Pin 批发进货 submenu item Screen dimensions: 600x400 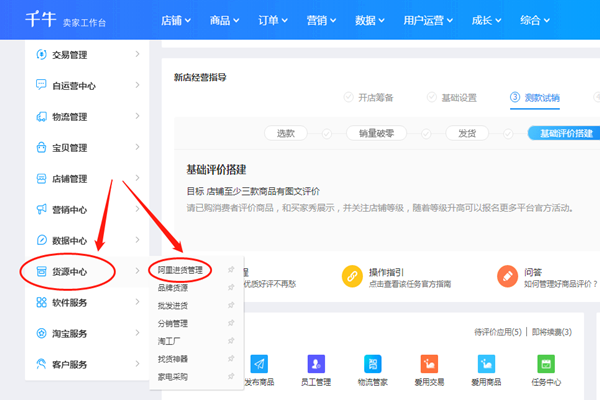(231, 305)
